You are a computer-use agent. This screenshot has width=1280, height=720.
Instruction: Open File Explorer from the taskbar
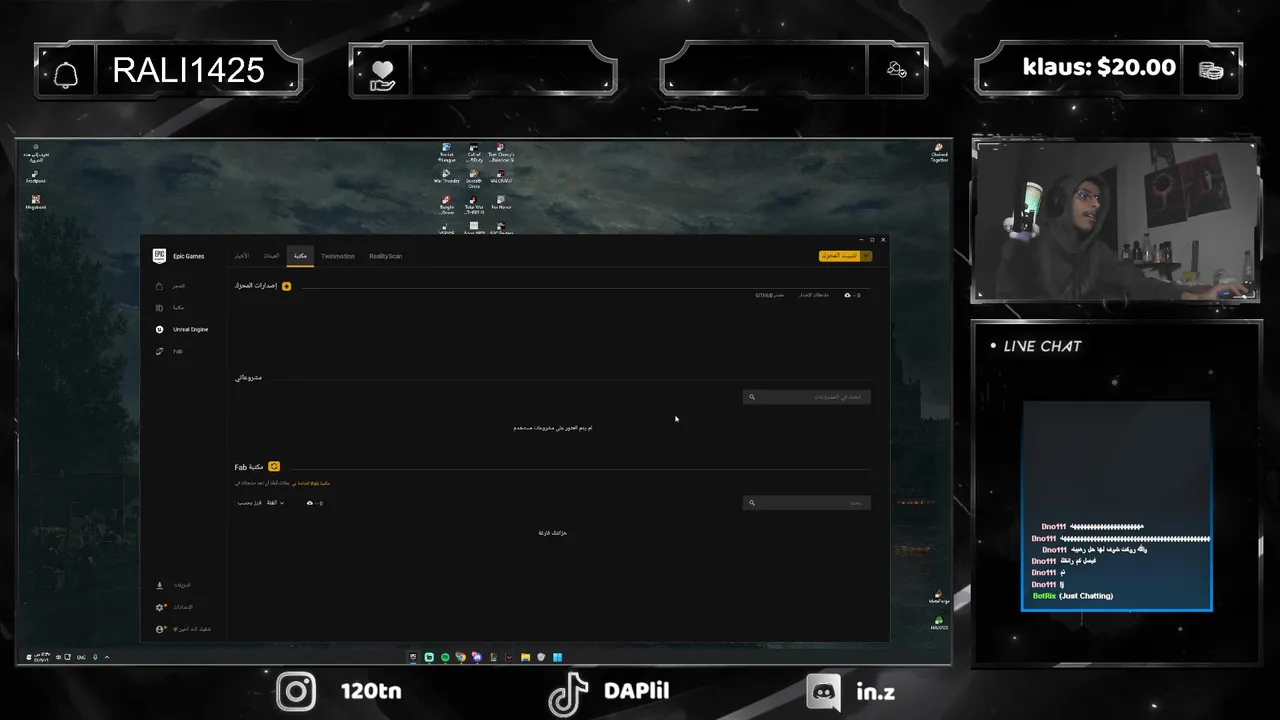525,657
